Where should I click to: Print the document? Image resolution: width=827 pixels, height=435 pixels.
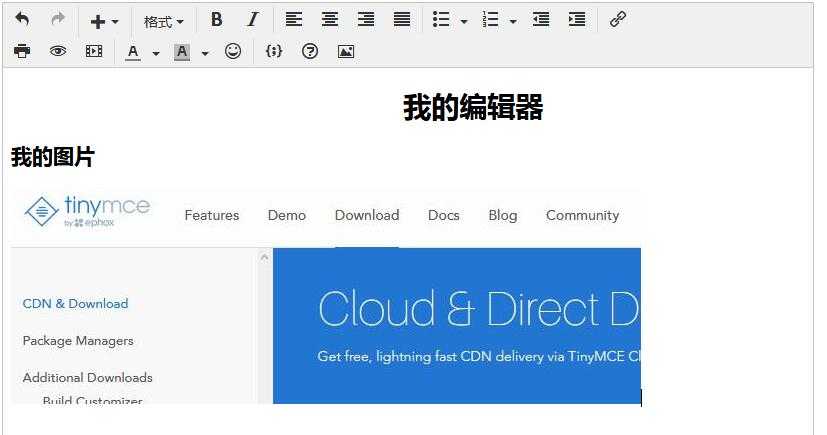tap(22, 51)
